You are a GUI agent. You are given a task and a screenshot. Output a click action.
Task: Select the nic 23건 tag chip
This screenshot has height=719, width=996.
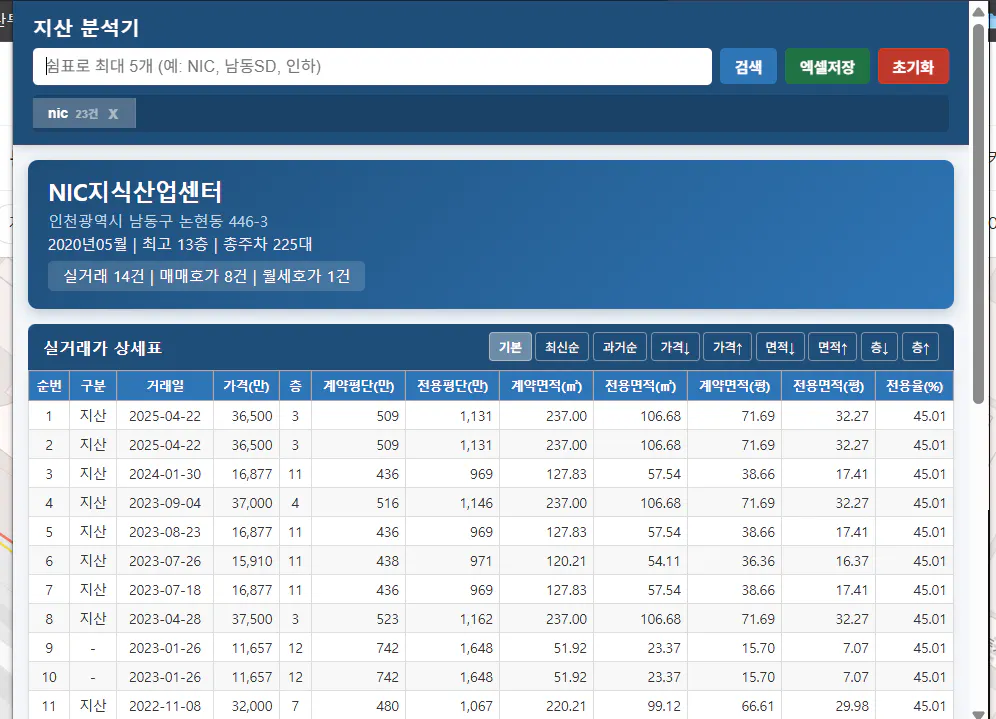coord(84,113)
